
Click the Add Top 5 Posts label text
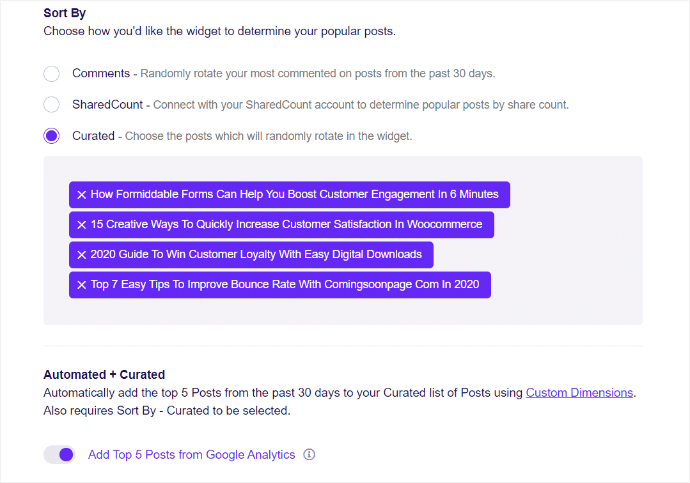[x=191, y=454]
